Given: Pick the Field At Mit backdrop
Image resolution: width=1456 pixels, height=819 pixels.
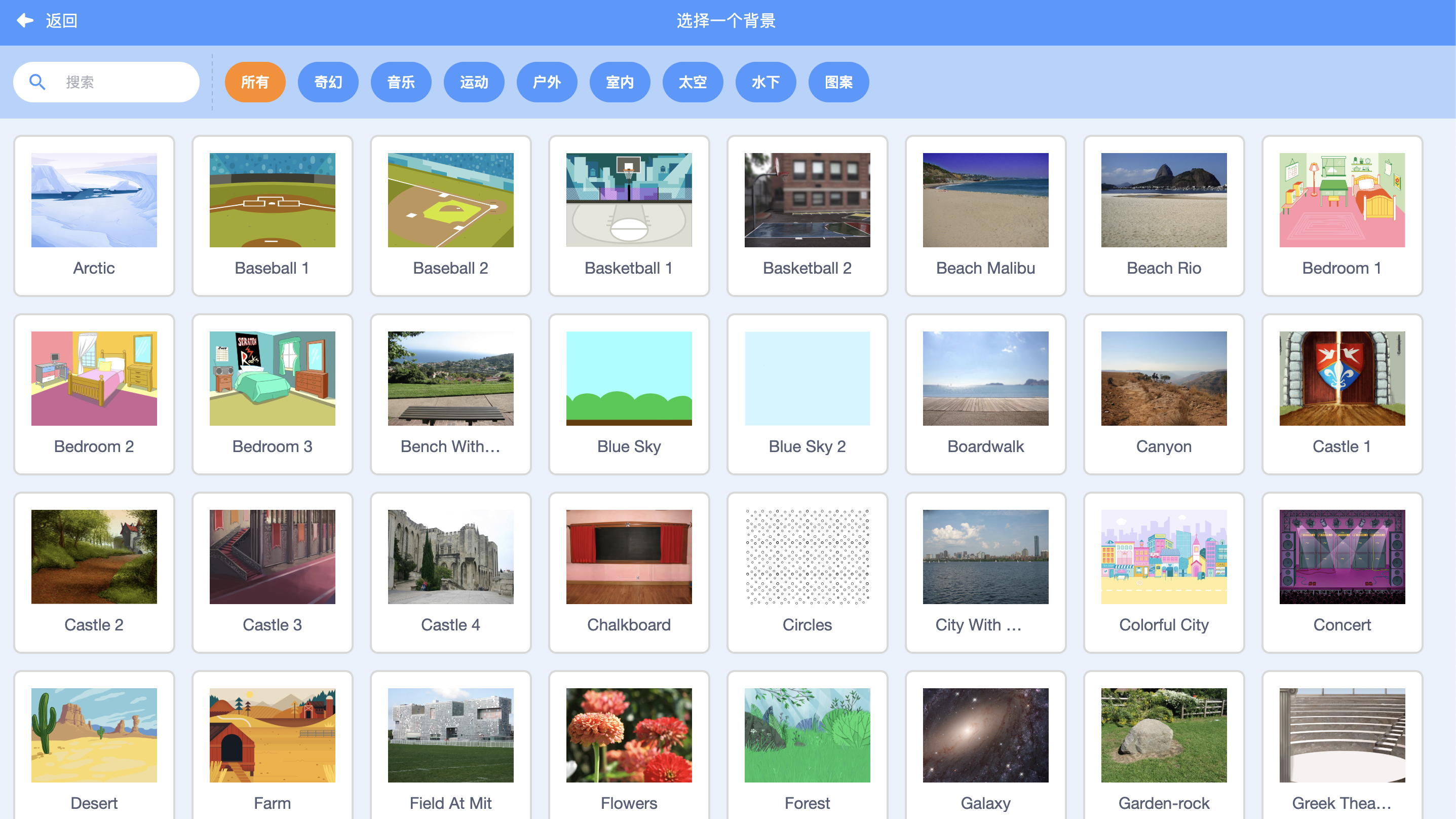Looking at the screenshot, I should (450, 746).
